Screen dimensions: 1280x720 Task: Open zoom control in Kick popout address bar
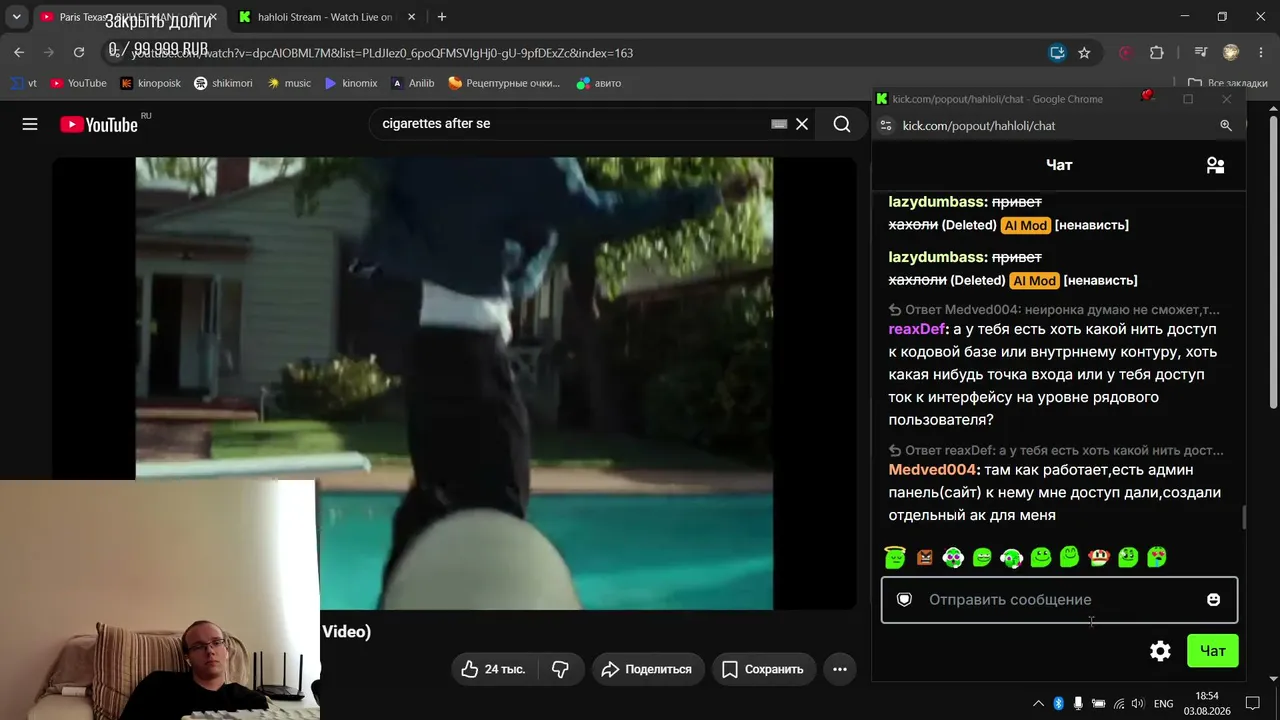[x=1225, y=125]
